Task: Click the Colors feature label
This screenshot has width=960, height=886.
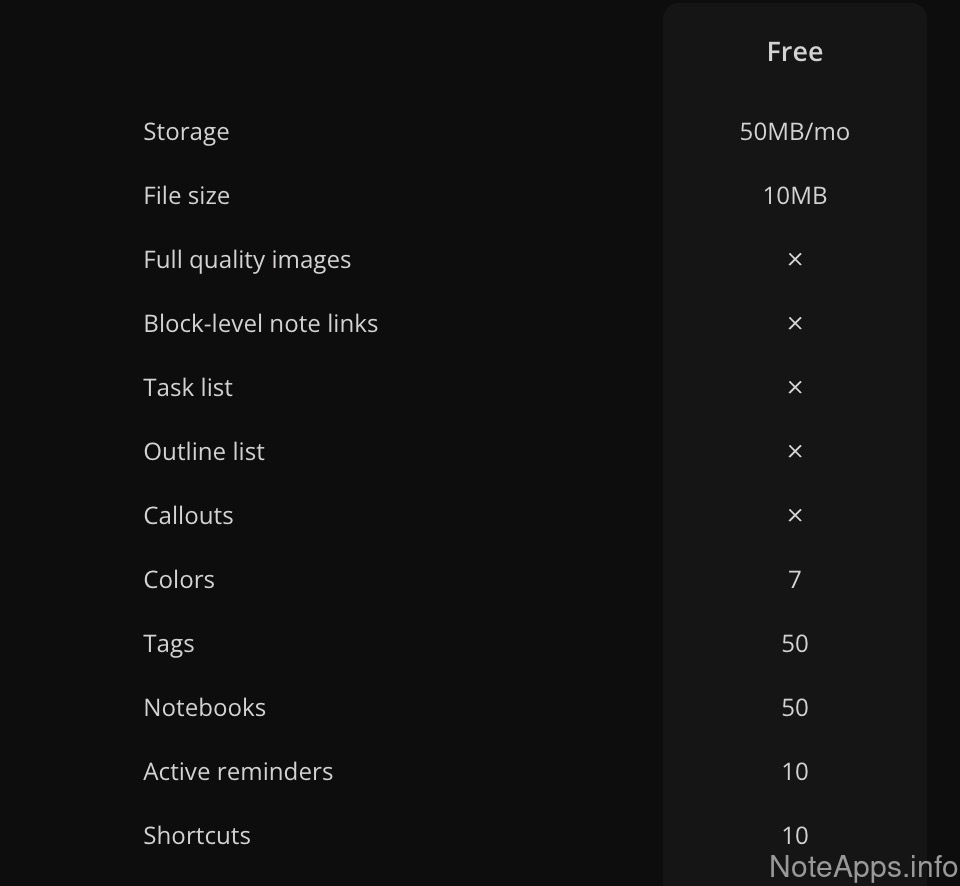Action: [179, 580]
